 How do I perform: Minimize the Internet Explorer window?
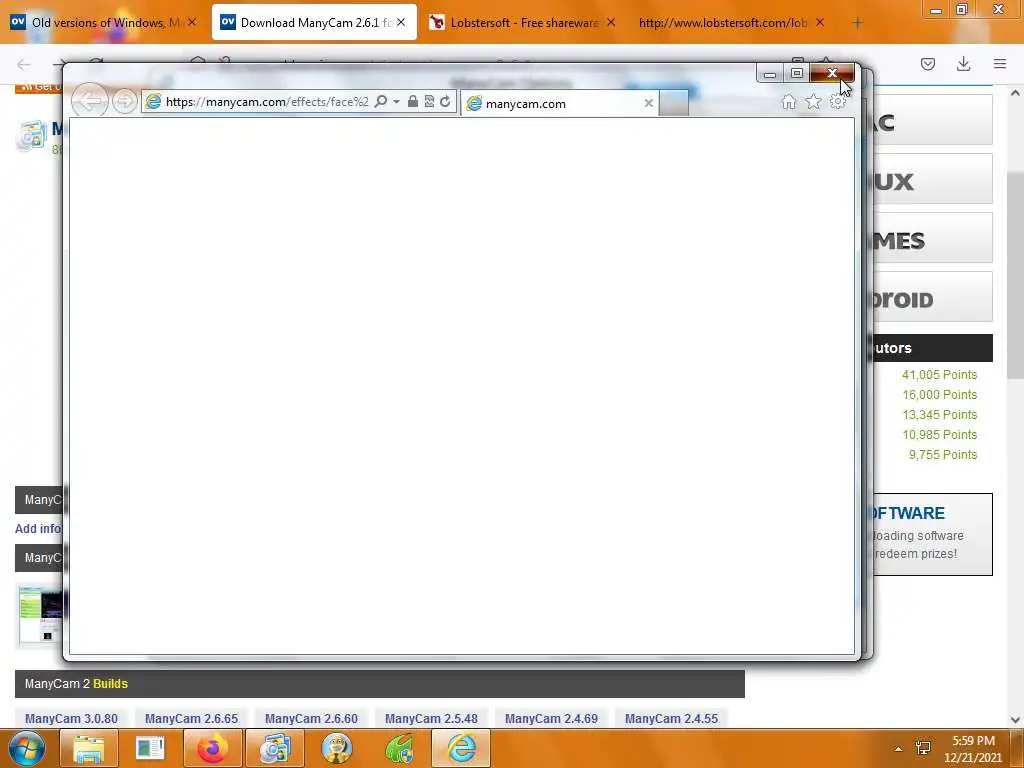(770, 73)
